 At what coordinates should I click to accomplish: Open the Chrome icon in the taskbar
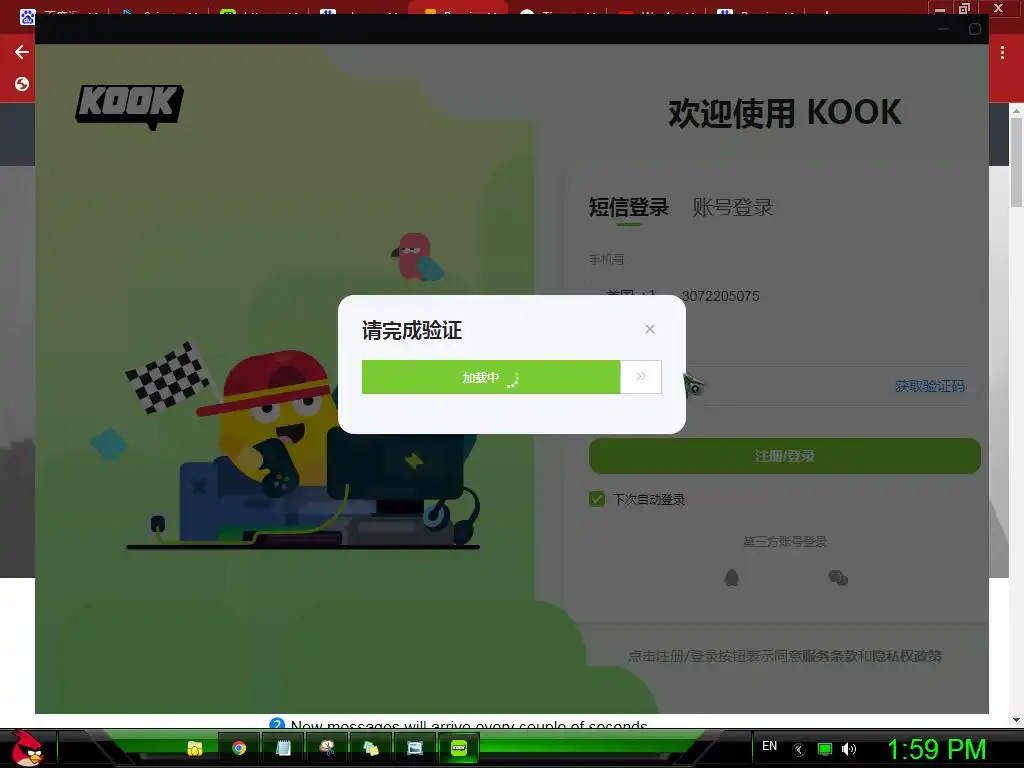239,748
